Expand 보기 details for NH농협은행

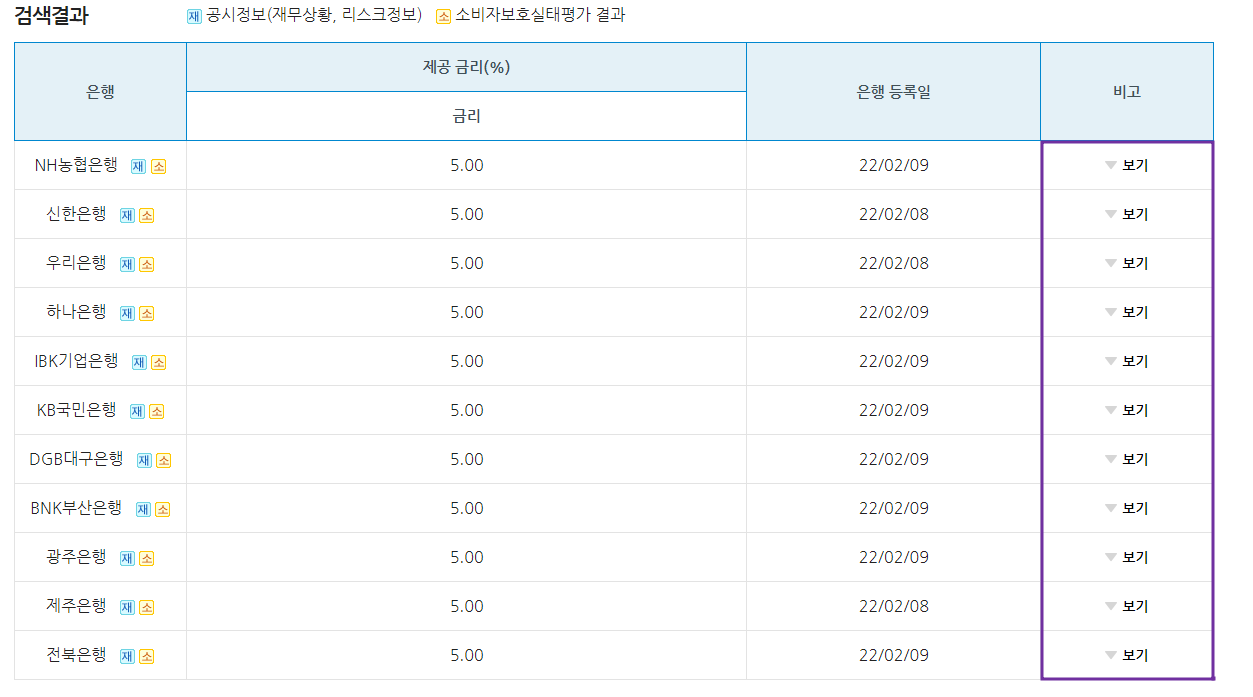pos(1126,165)
